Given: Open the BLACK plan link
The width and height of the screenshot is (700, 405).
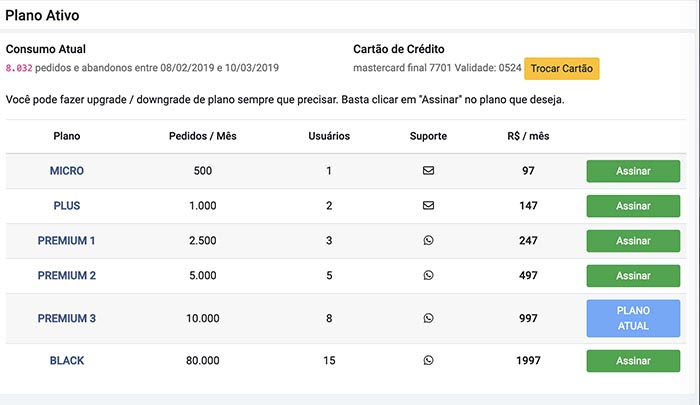Looking at the screenshot, I should click(x=67, y=360).
